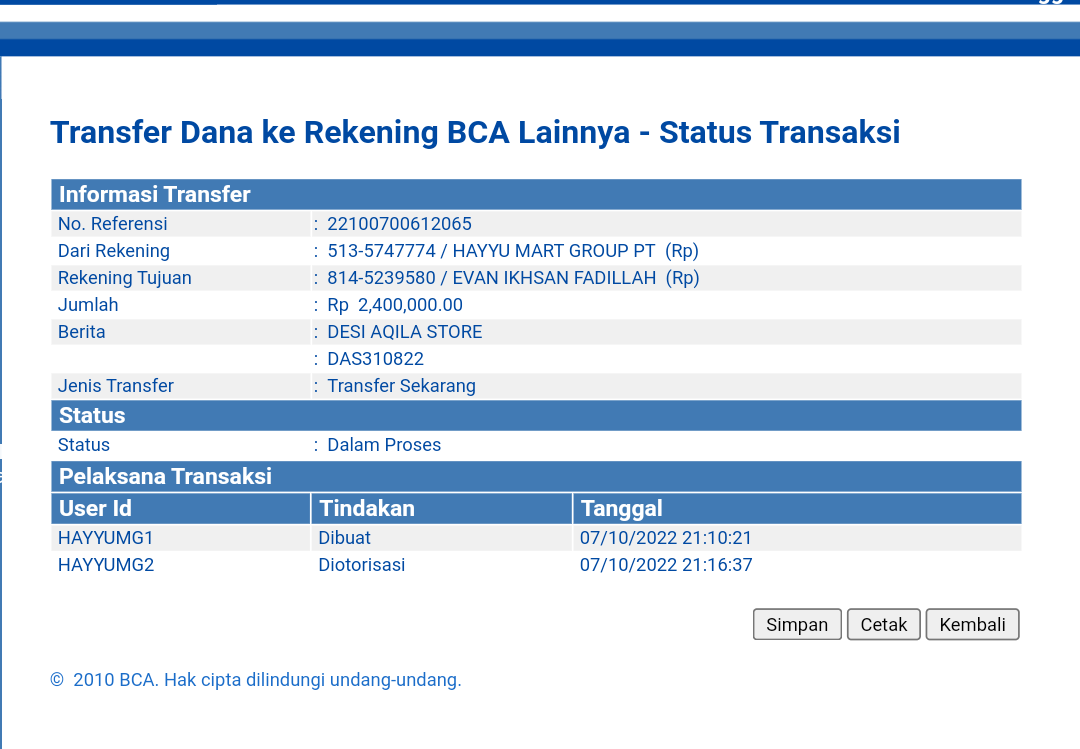Select the Tindakan column header
The width and height of the screenshot is (1080, 749).
(366, 508)
